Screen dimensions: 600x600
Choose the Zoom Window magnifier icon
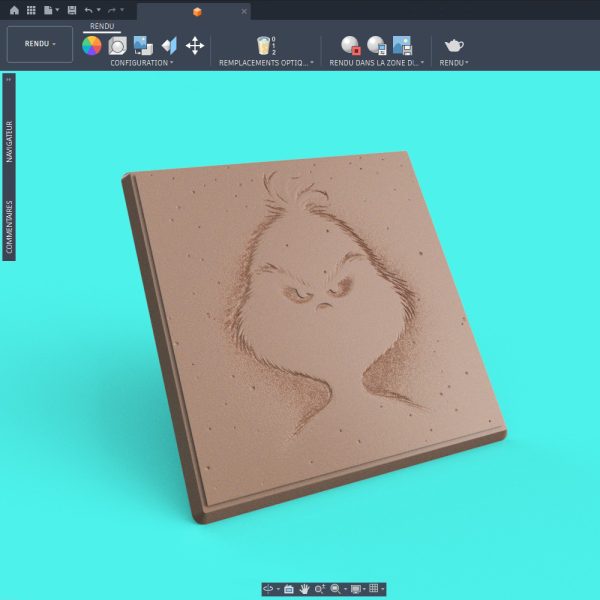pyautogui.click(x=336, y=589)
